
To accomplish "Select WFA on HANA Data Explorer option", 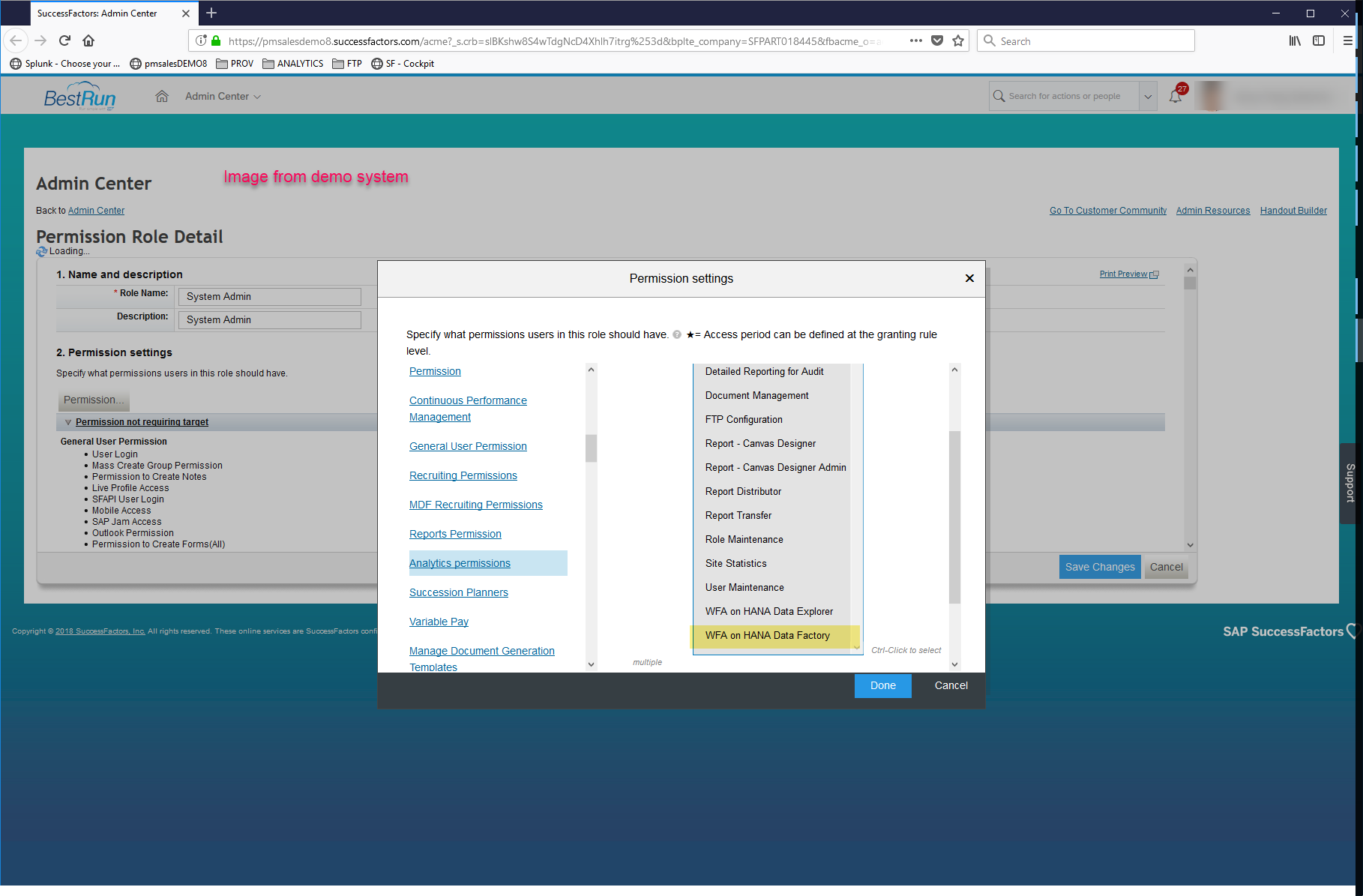I will pyautogui.click(x=772, y=611).
